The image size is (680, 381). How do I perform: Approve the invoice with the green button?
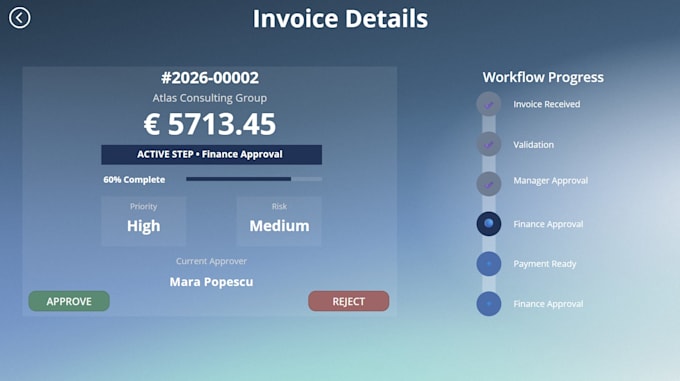69,301
